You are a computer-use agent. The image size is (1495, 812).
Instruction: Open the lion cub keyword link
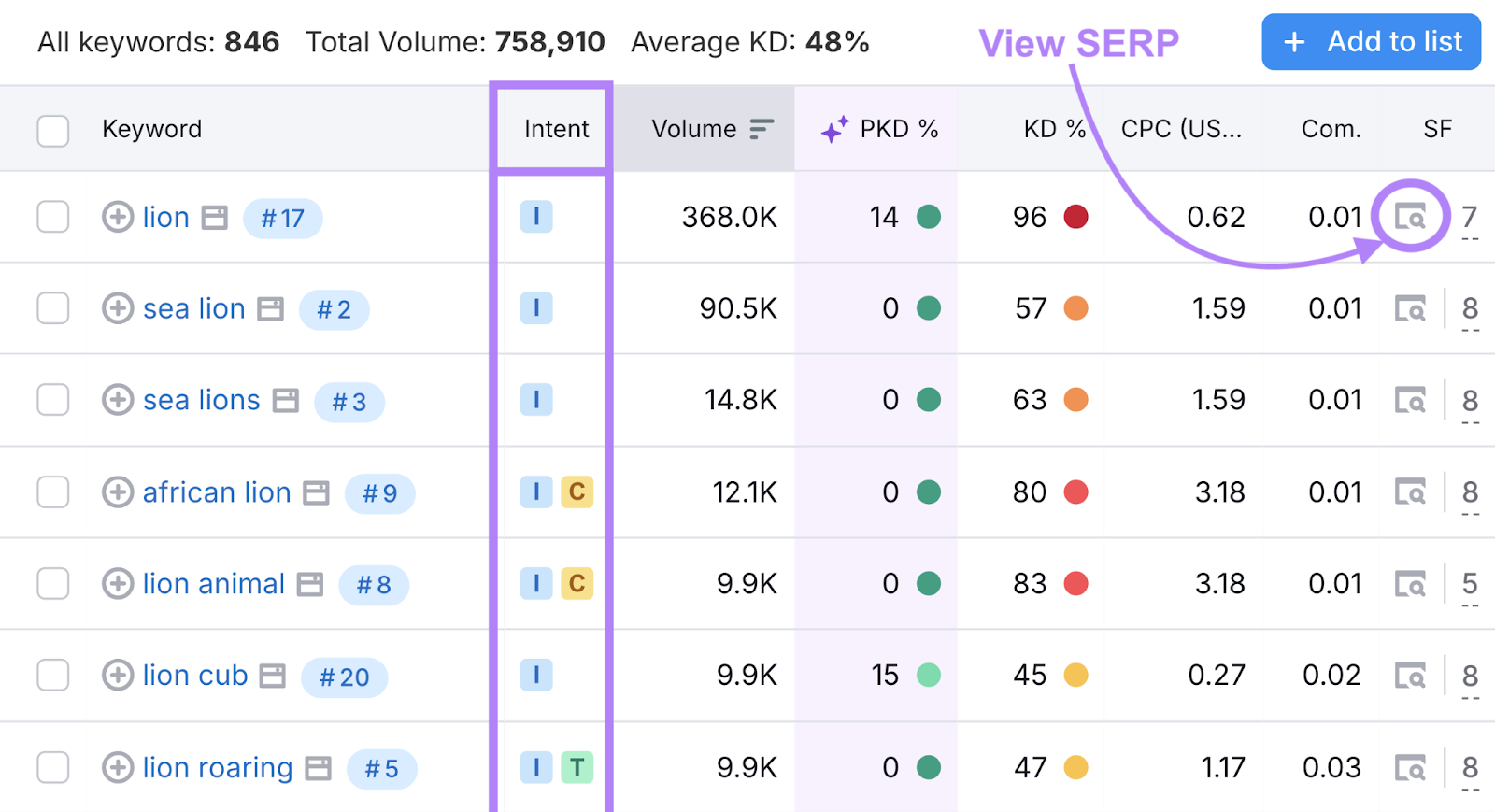coord(195,675)
